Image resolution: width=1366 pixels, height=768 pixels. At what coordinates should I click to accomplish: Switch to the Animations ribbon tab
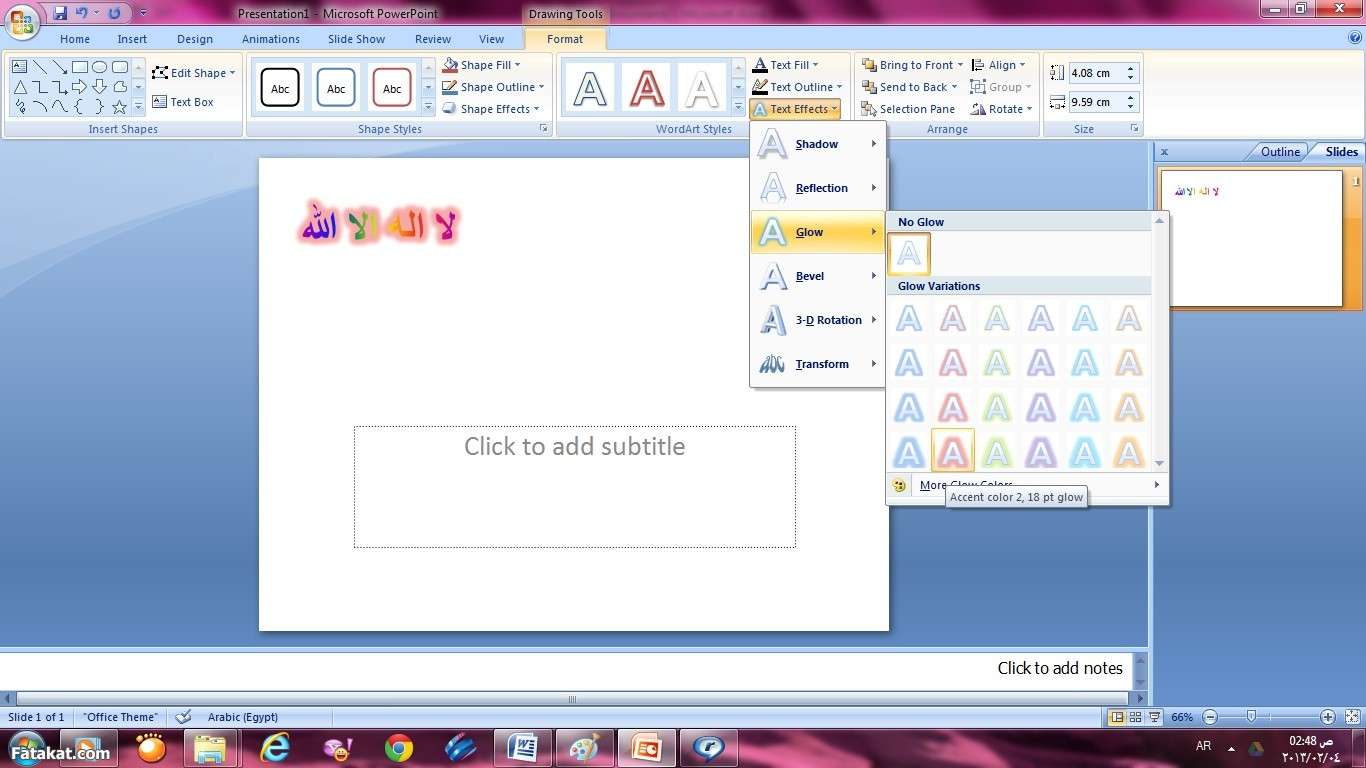(271, 39)
